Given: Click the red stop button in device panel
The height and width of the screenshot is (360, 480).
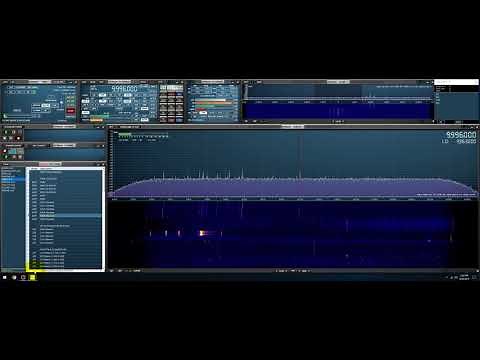Looking at the screenshot, I should 71,111.
